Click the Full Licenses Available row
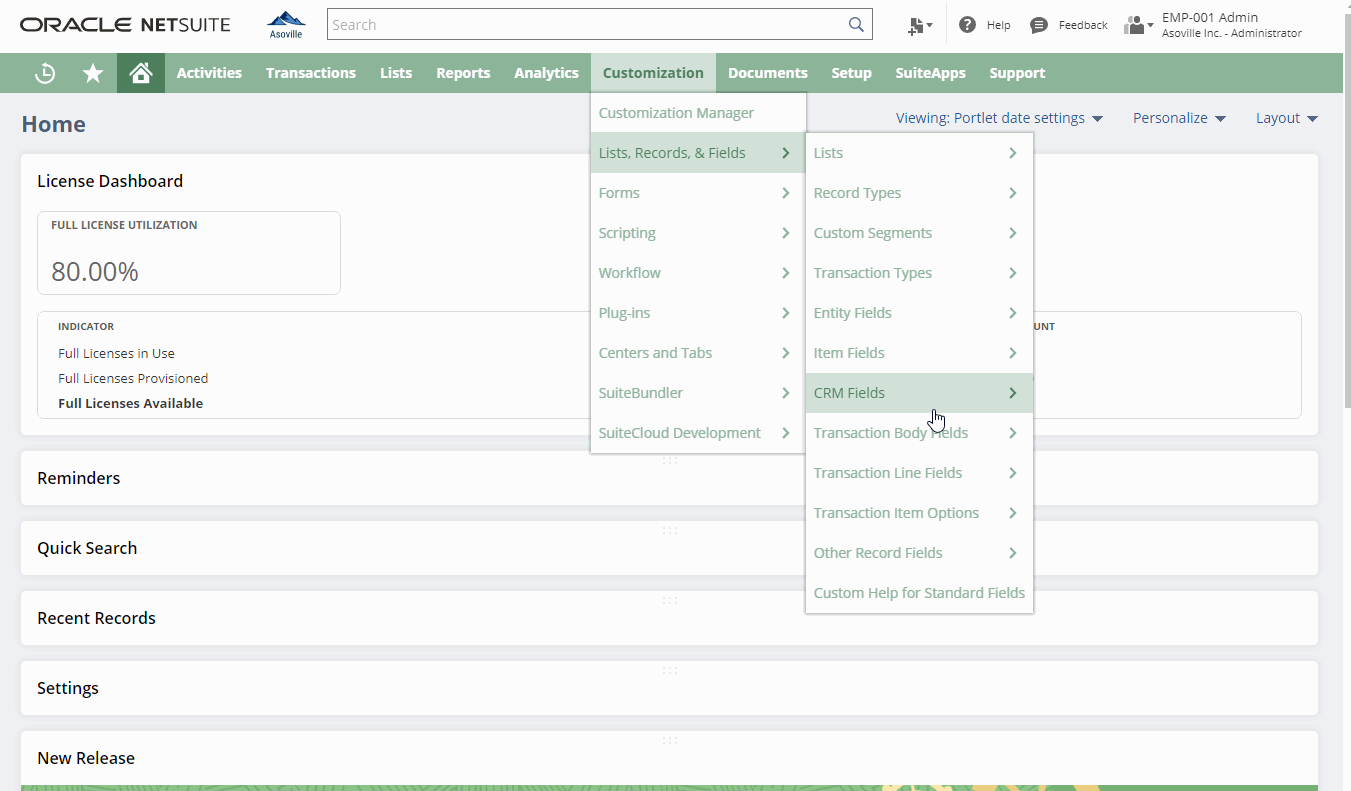 point(130,403)
